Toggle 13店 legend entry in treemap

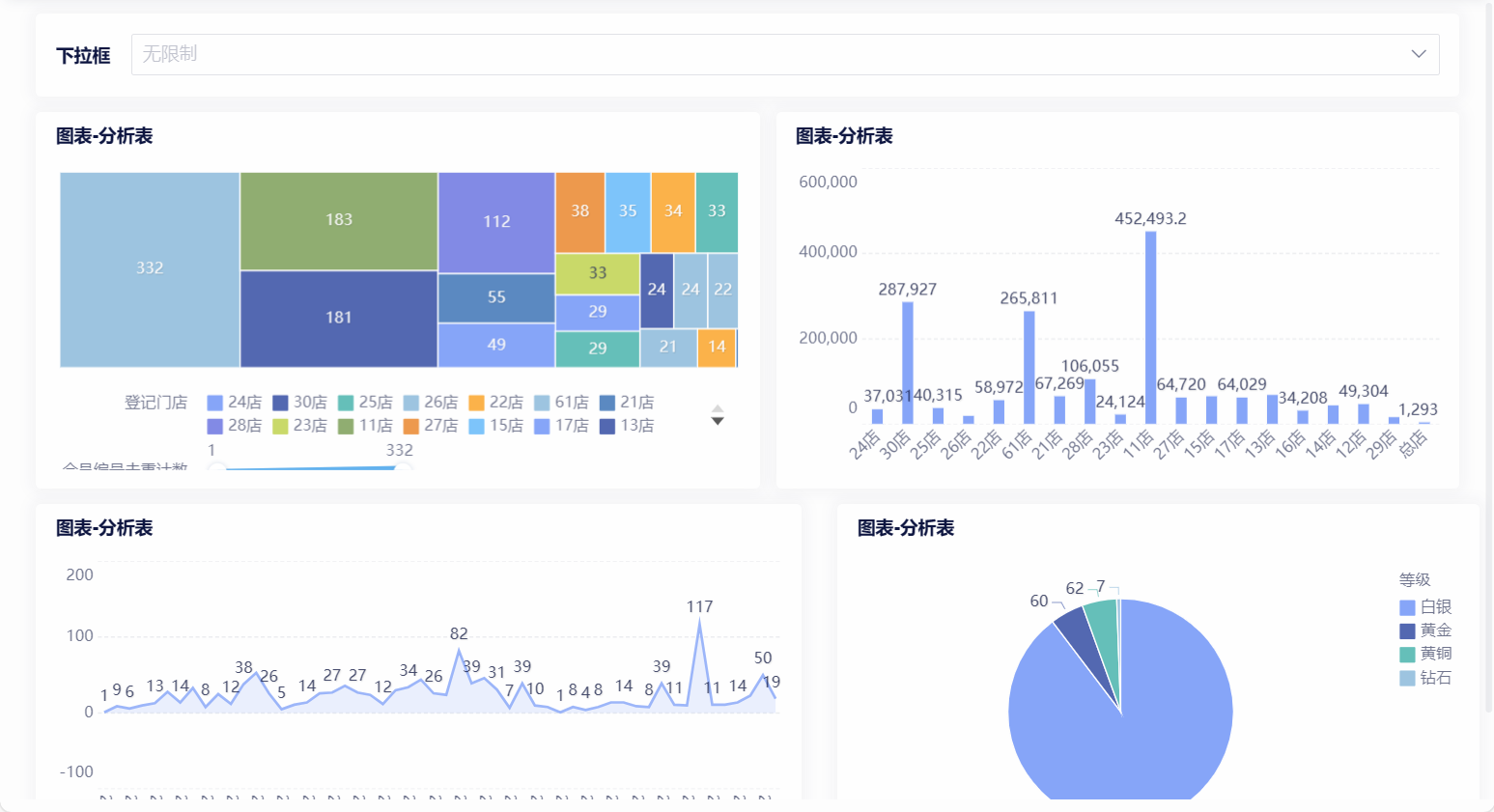pos(627,426)
